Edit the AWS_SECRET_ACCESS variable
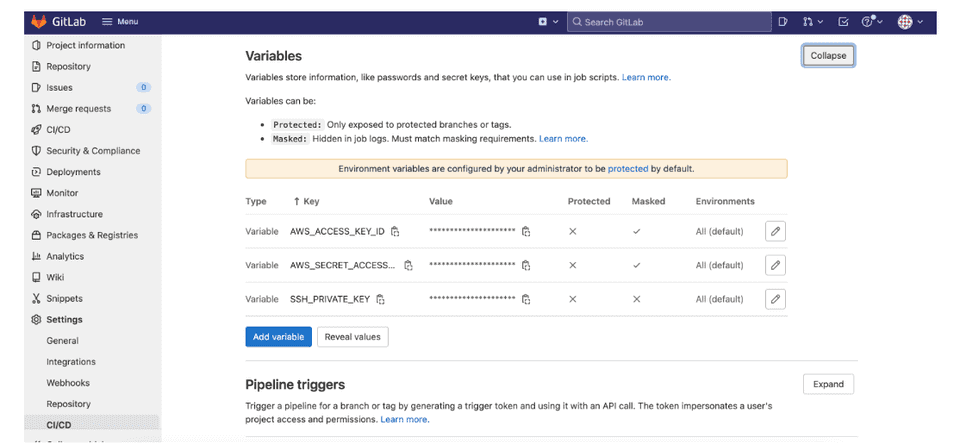 point(775,266)
